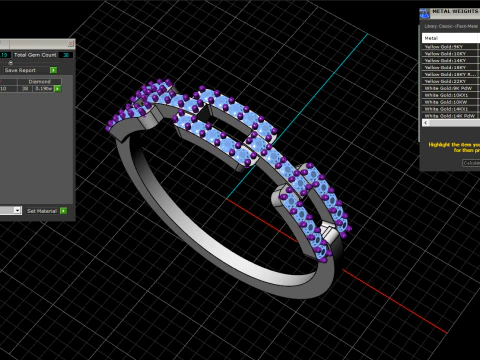The image size is (480, 360).
Task: Select Yellow Gold:10KY in metal list
Action: pos(451,54)
